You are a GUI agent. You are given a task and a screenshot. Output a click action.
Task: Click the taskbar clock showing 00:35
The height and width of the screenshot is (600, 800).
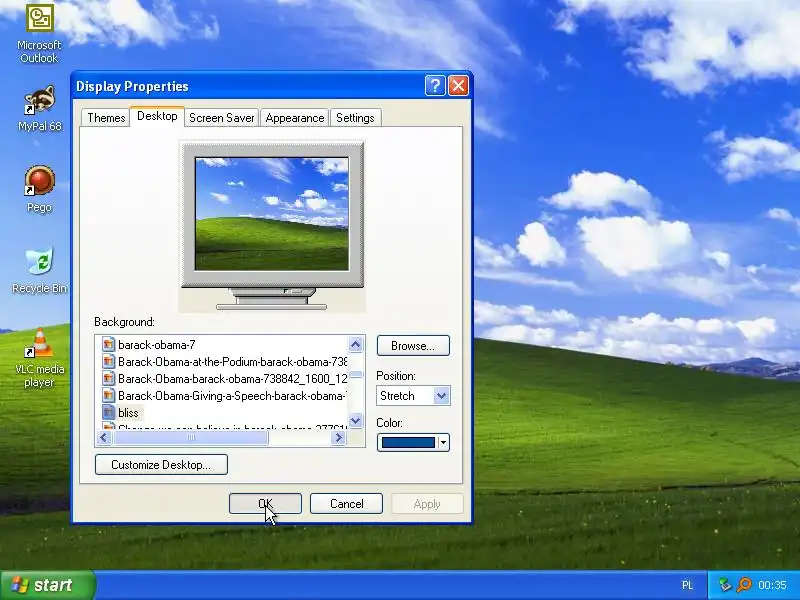pos(772,585)
